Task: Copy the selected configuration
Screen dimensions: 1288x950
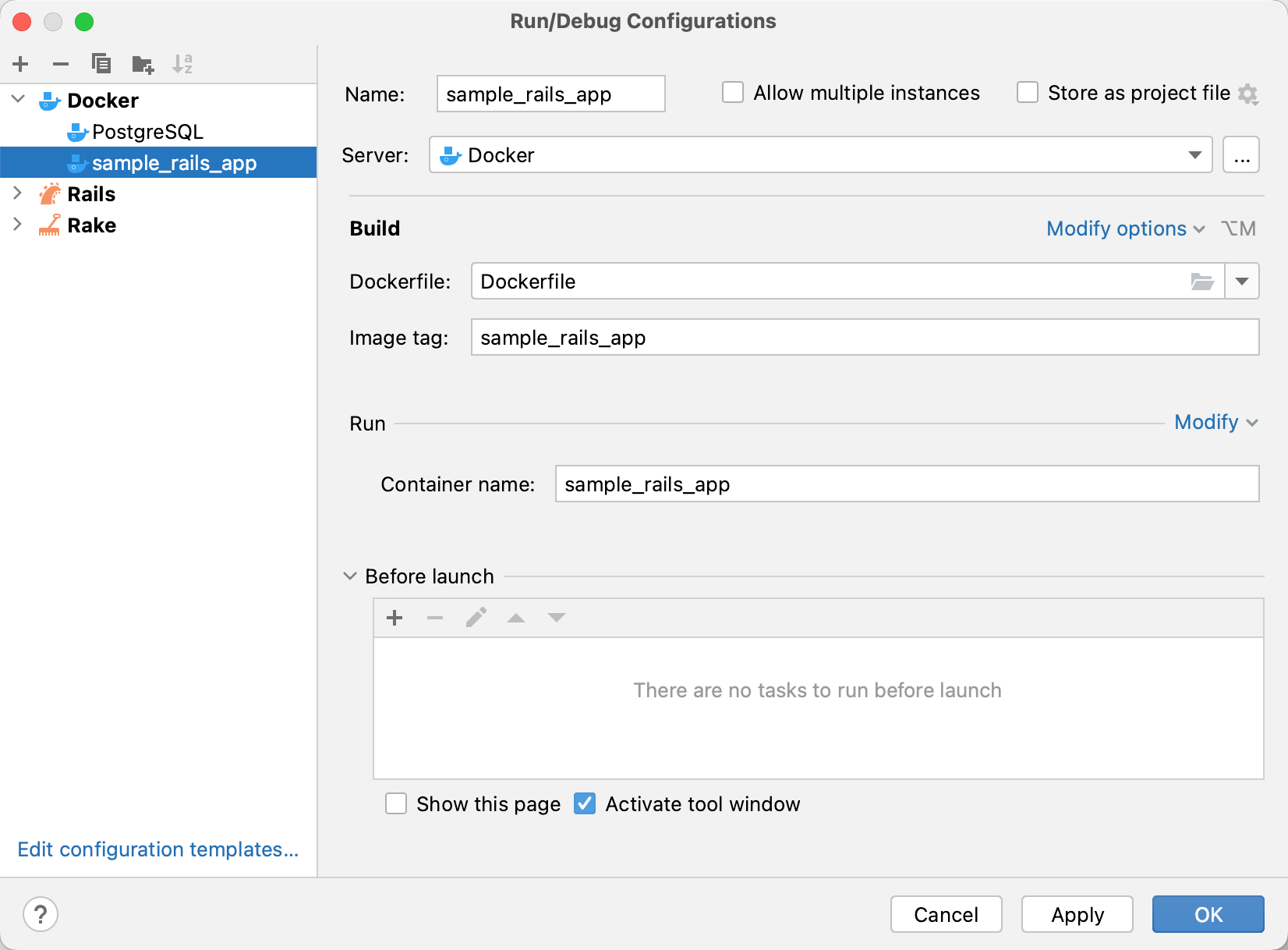Action: pyautogui.click(x=101, y=64)
